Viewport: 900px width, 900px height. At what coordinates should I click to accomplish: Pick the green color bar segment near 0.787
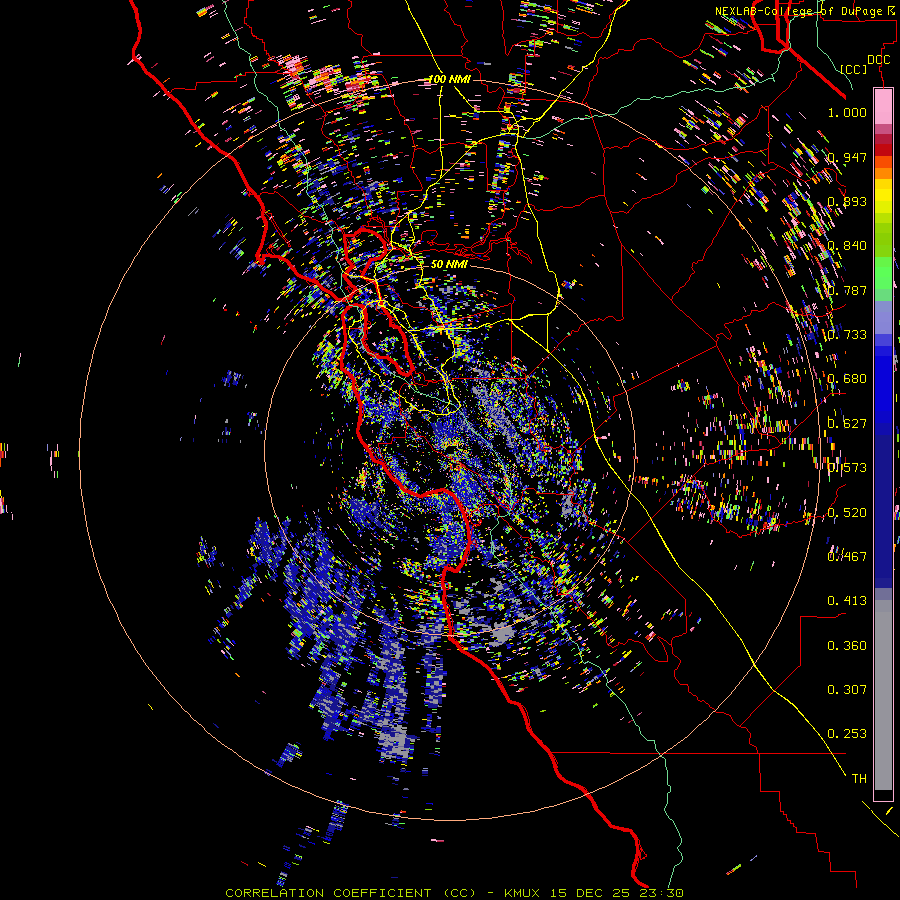coord(883,279)
